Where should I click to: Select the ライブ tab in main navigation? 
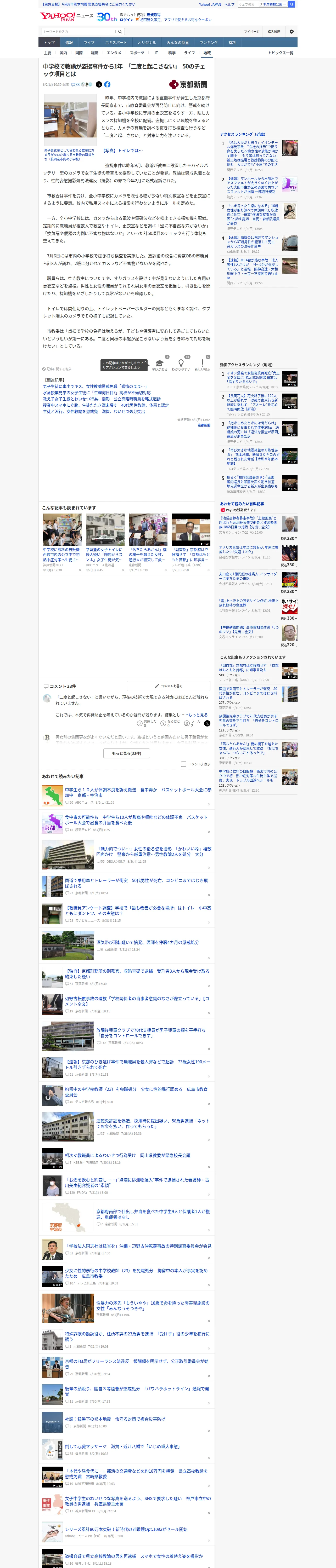pyautogui.click(x=89, y=43)
